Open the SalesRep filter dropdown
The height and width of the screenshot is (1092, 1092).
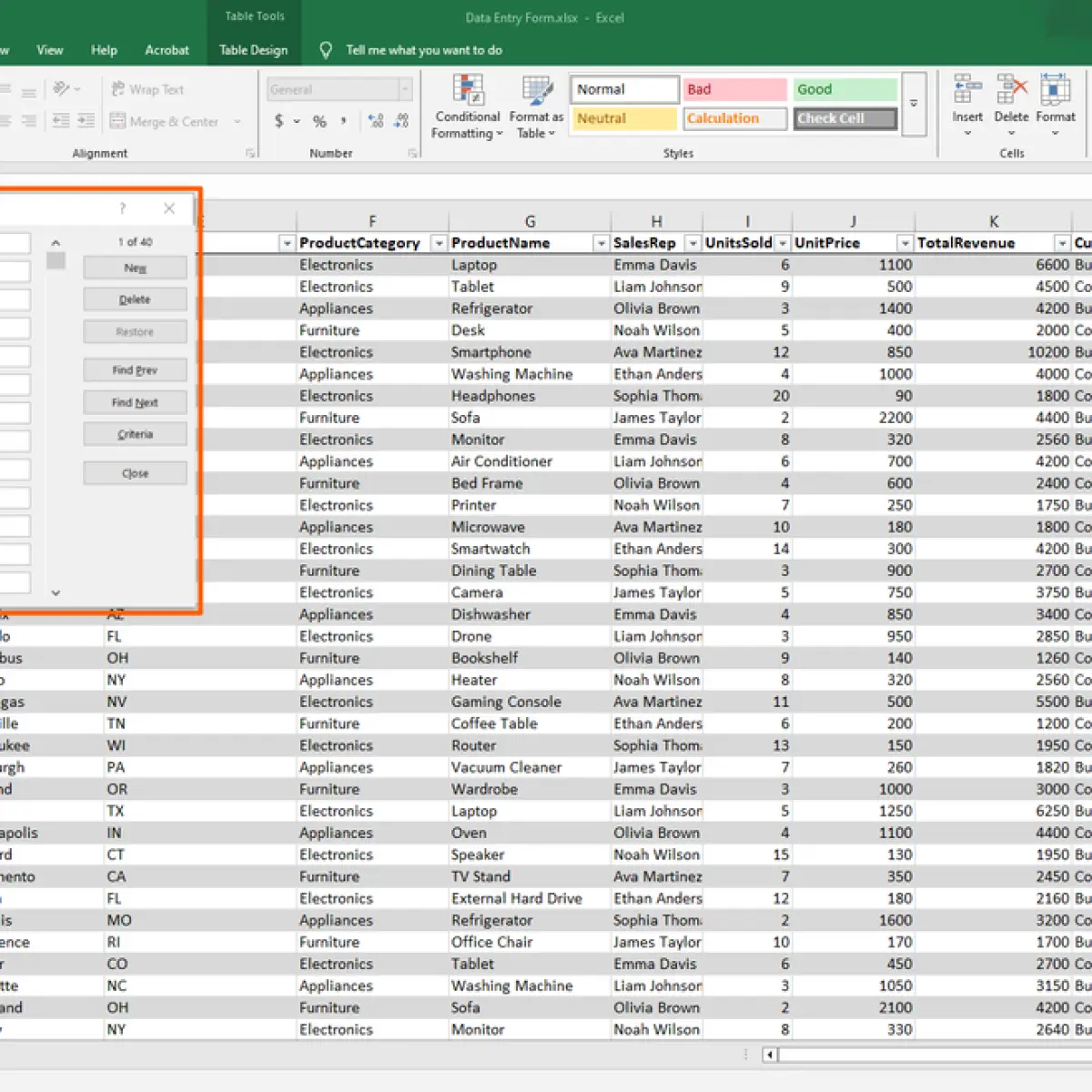tap(693, 243)
